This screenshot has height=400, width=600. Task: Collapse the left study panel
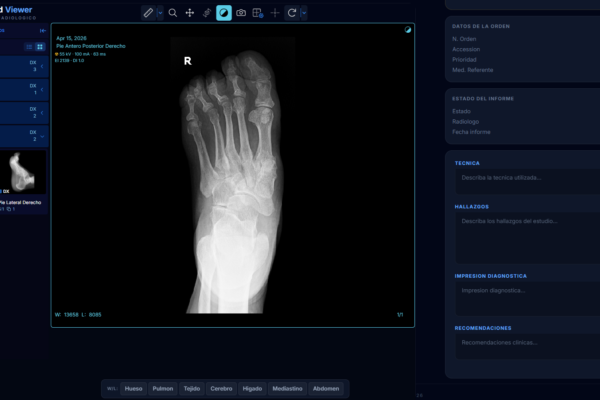(42, 31)
